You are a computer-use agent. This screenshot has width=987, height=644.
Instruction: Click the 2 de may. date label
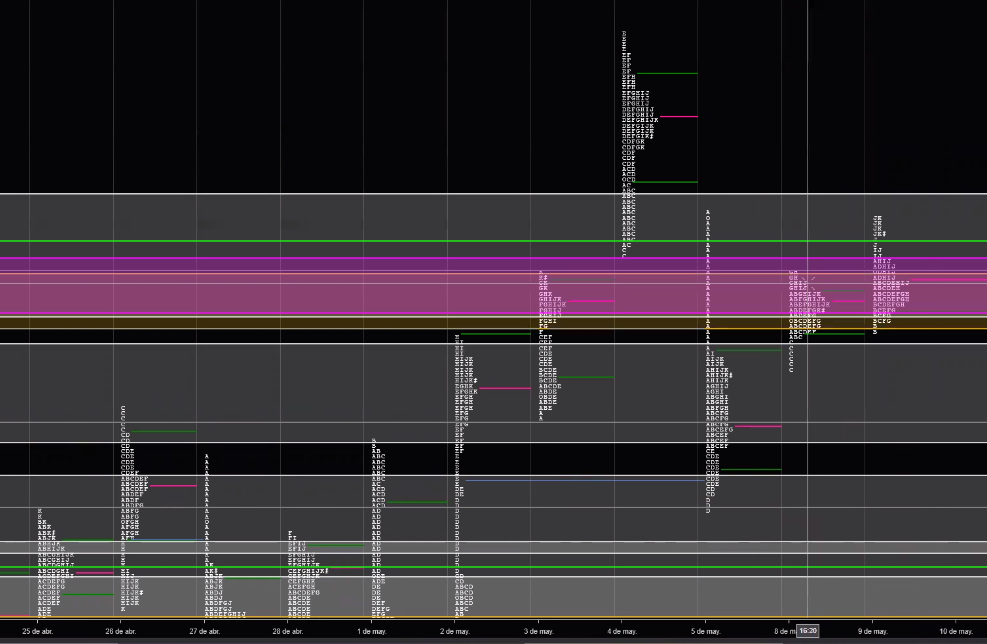pos(455,631)
